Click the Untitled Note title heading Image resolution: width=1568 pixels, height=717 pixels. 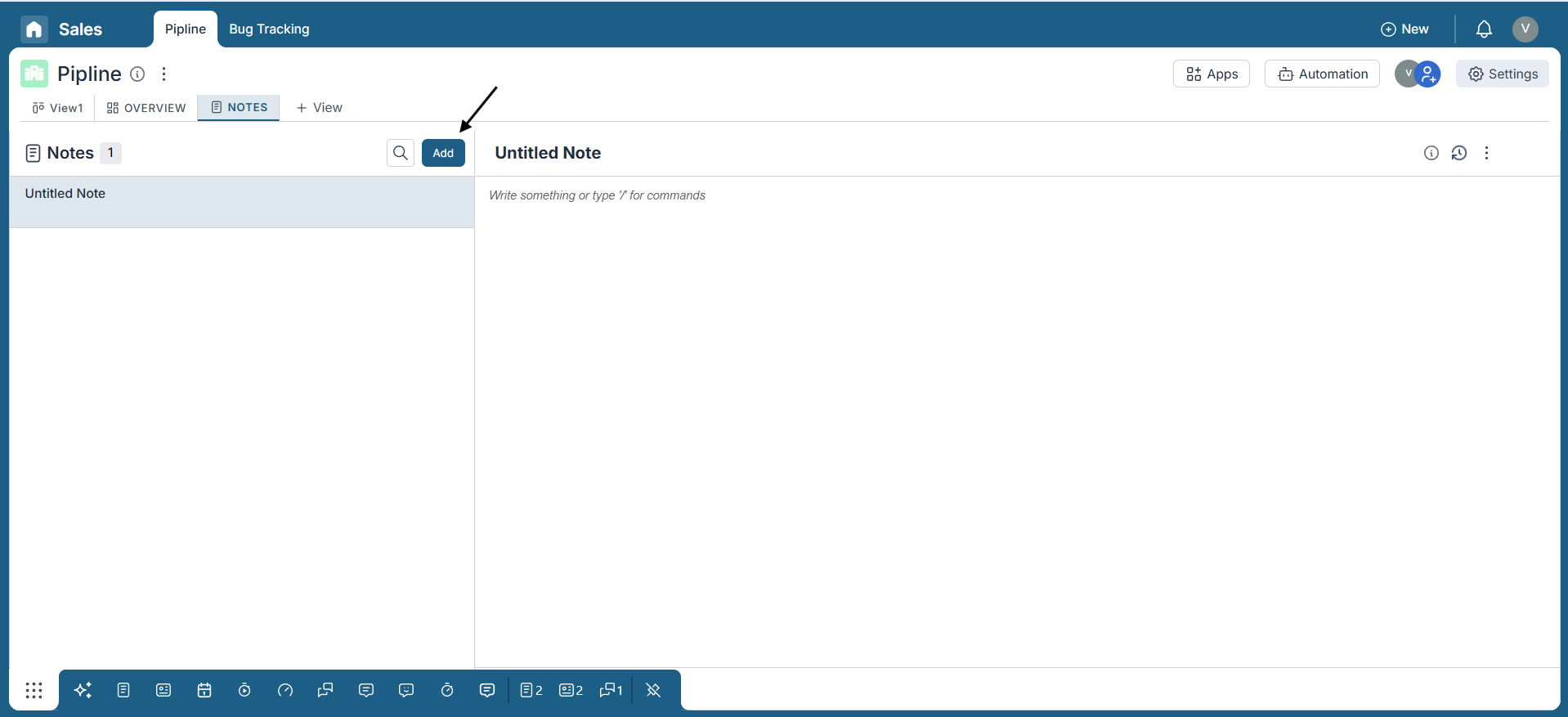tap(548, 153)
